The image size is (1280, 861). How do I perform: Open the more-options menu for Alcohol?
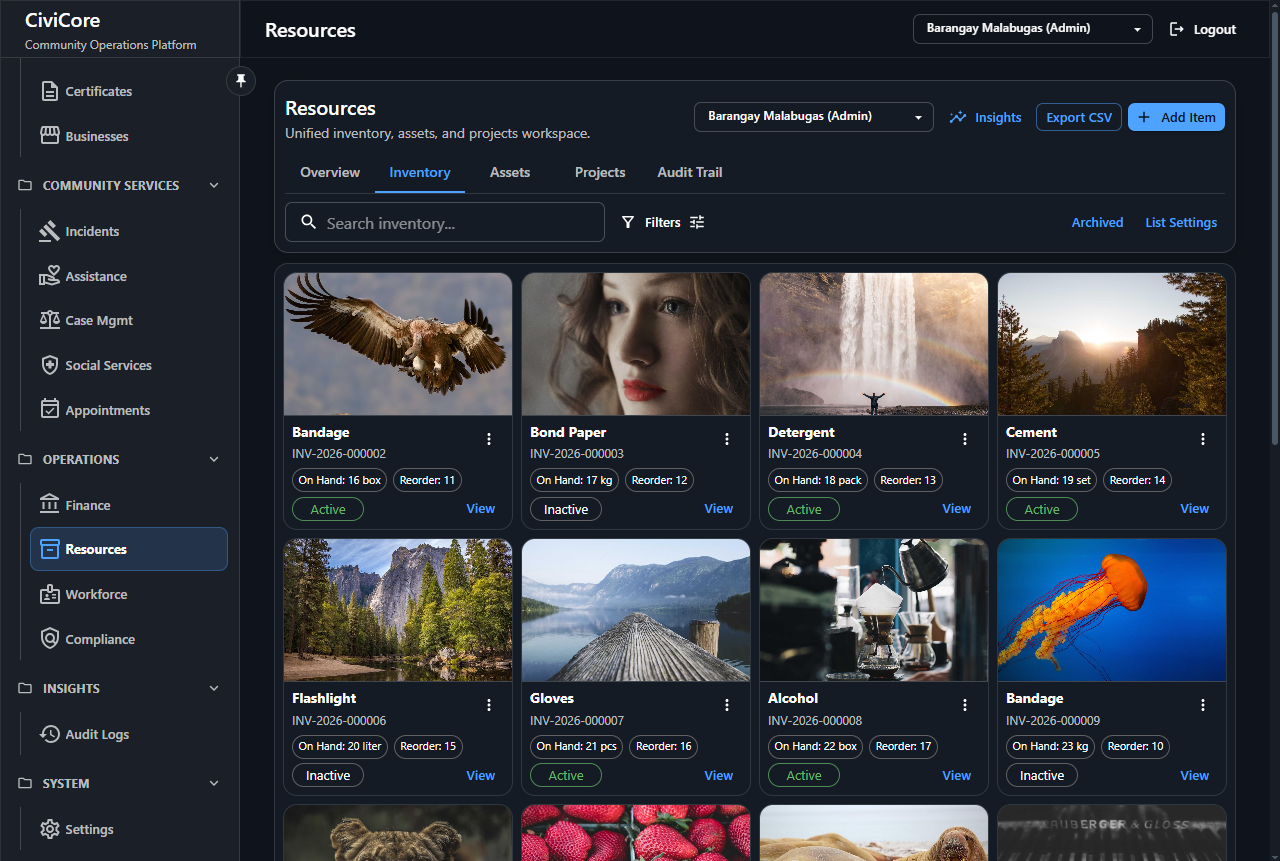click(965, 705)
